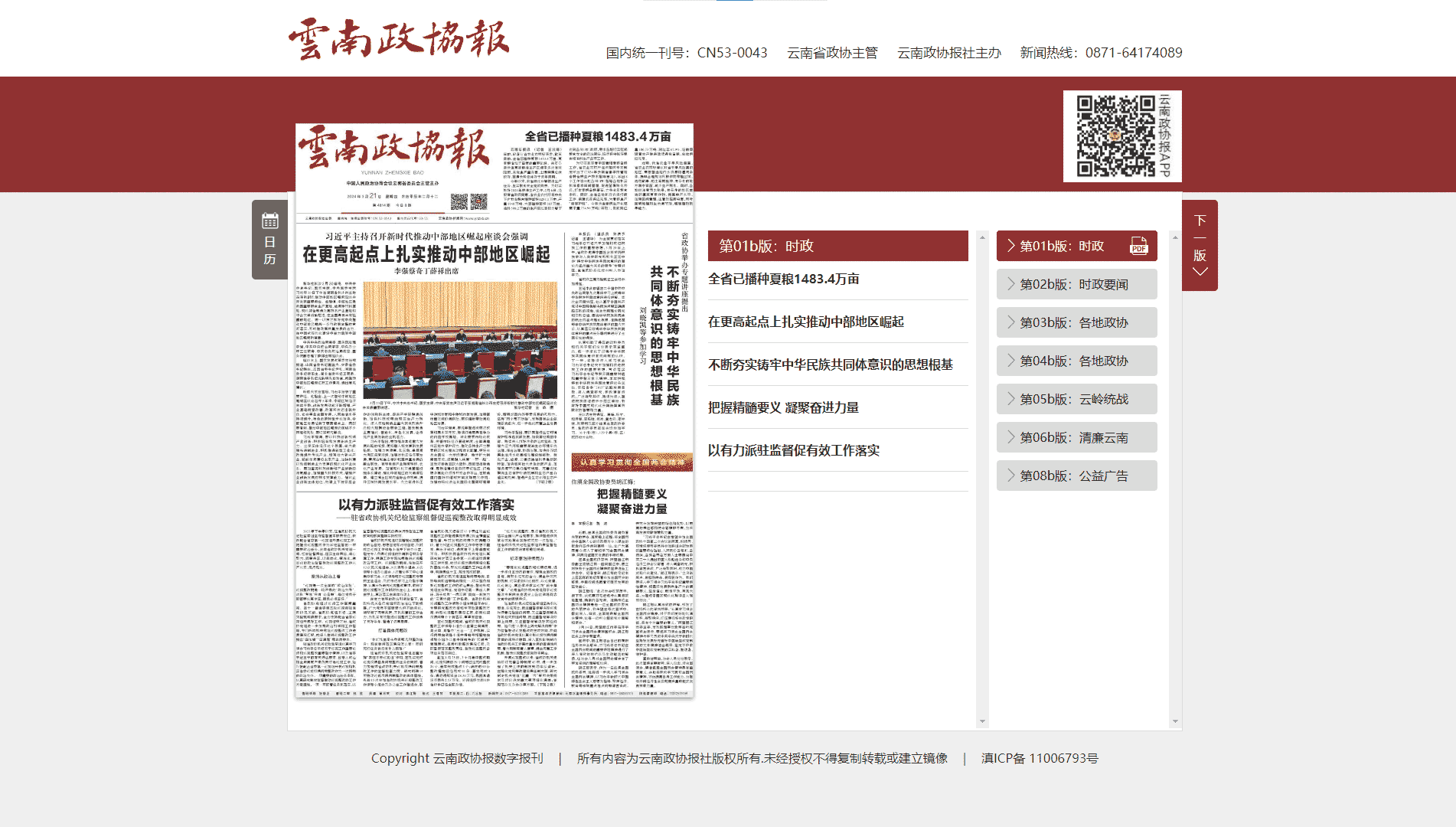This screenshot has width=1456, height=827.
Task: Click the down chevron on the 下一版 button
Action: pyautogui.click(x=1200, y=271)
